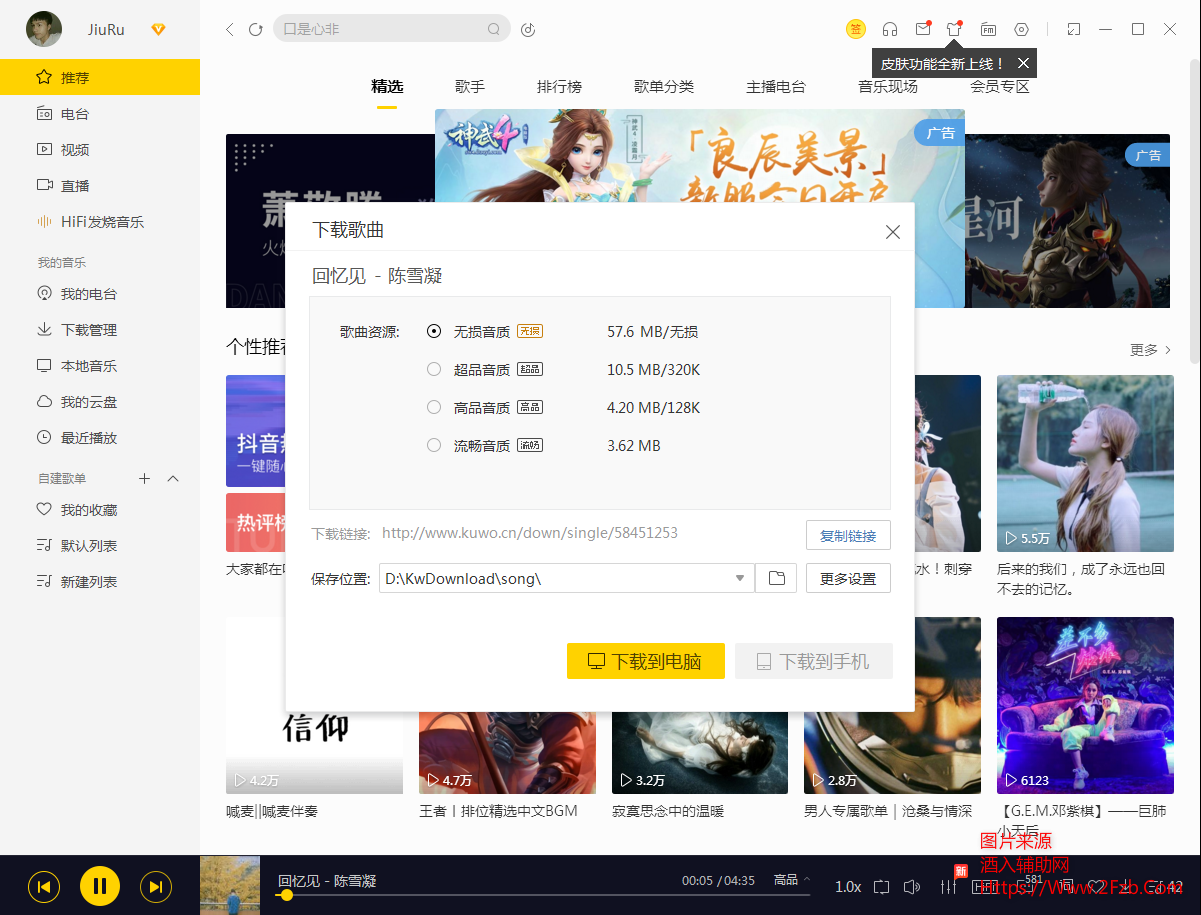This screenshot has width=1201, height=915.
Task: Select 无损音质 lossless quality
Action: coord(434,331)
